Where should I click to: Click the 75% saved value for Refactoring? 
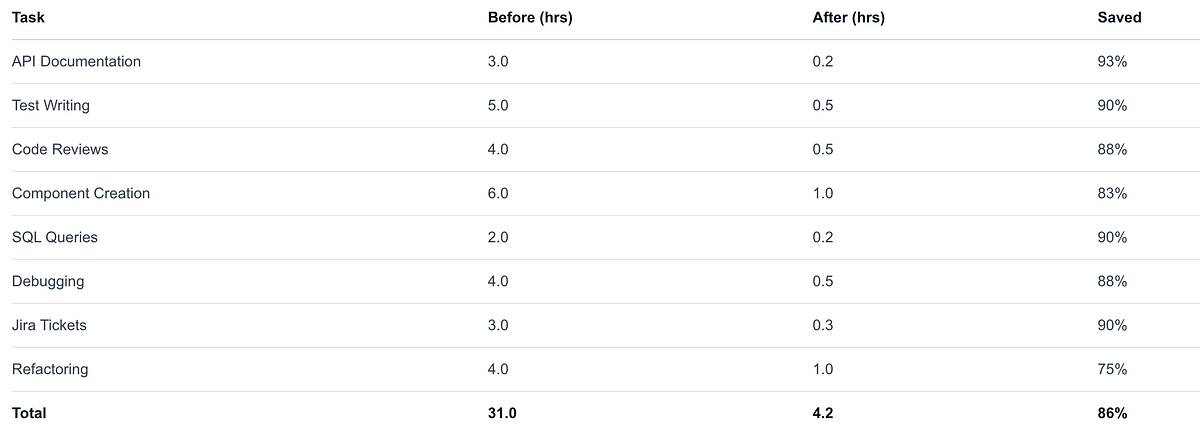pyautogui.click(x=1112, y=370)
